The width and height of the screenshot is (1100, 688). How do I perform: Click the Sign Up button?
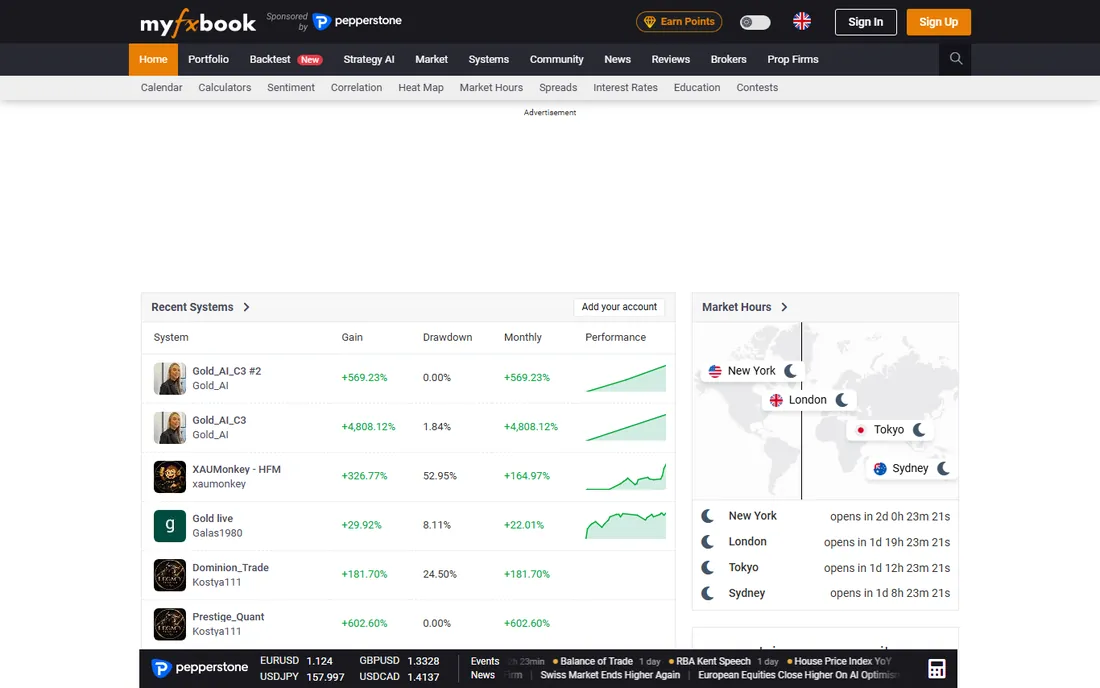[x=939, y=22]
